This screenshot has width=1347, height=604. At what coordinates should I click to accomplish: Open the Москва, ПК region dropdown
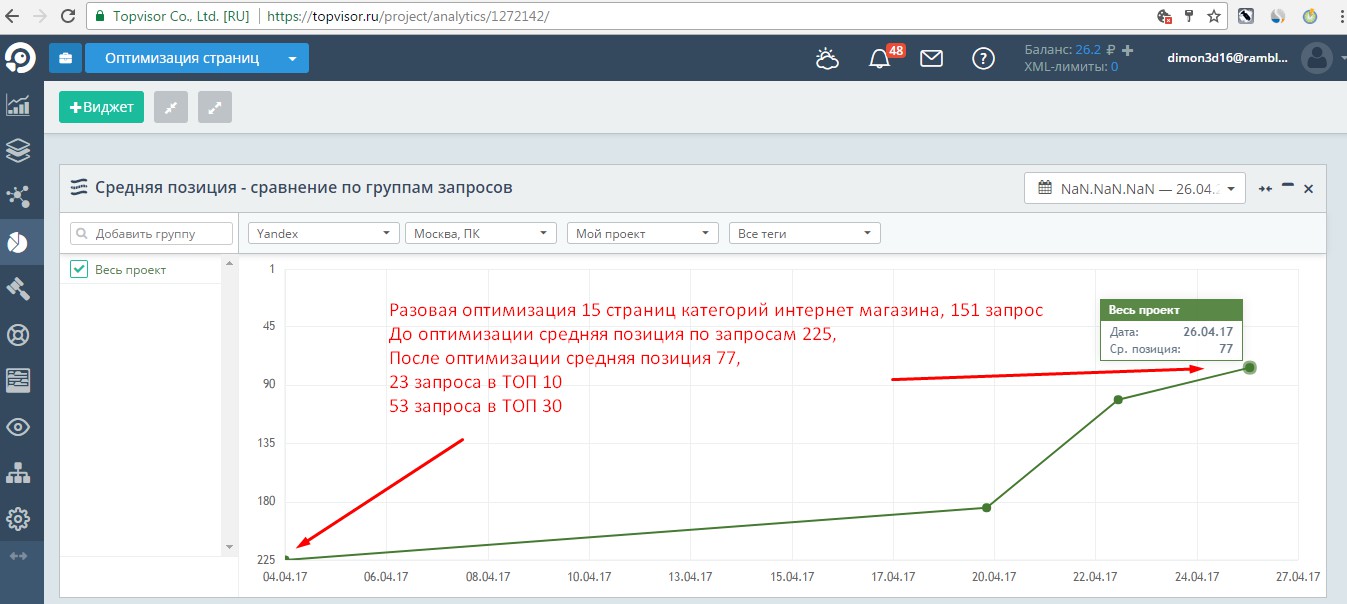pos(481,233)
